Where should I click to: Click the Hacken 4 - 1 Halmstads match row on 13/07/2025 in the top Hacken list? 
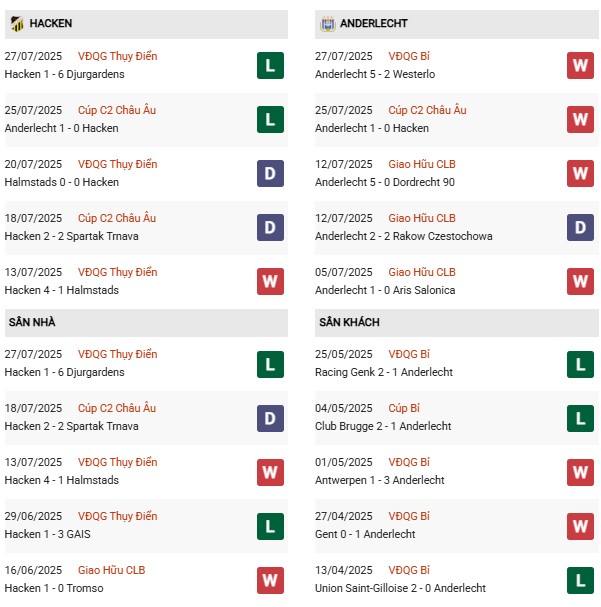(x=61, y=290)
